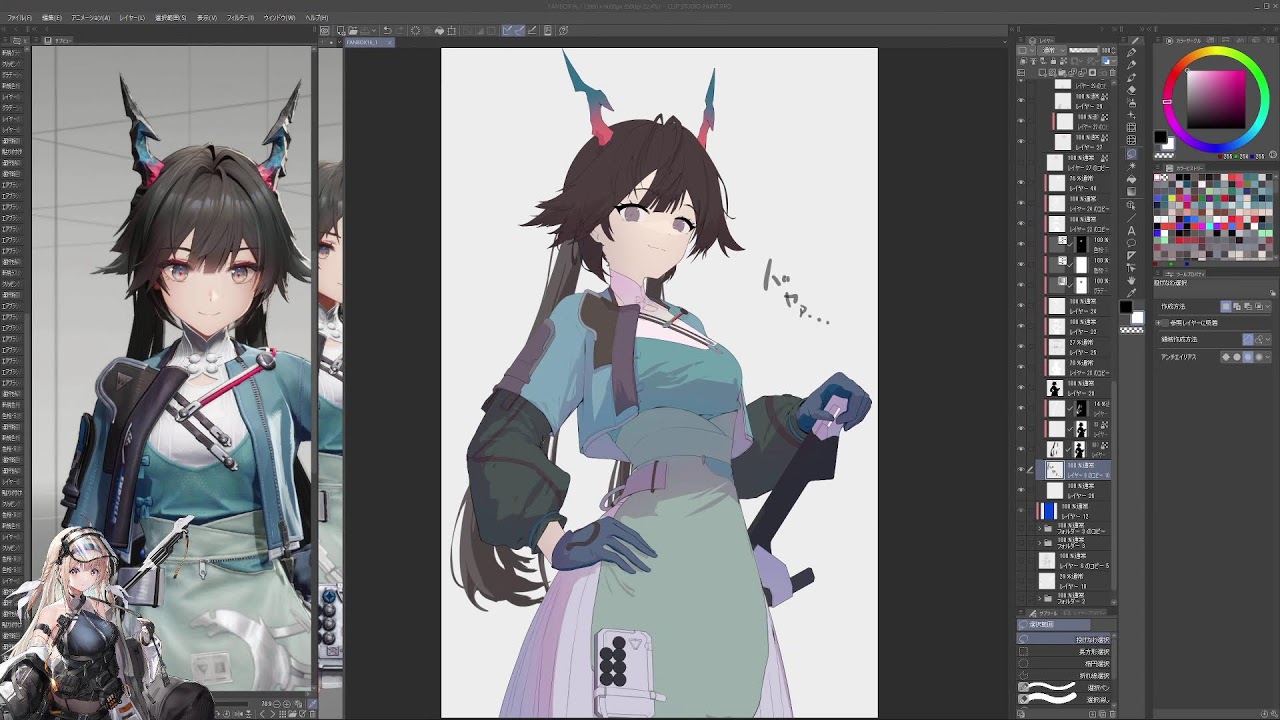Open the 作成方法 dropdown arrow
The image size is (1280, 720).
[x=1268, y=306]
